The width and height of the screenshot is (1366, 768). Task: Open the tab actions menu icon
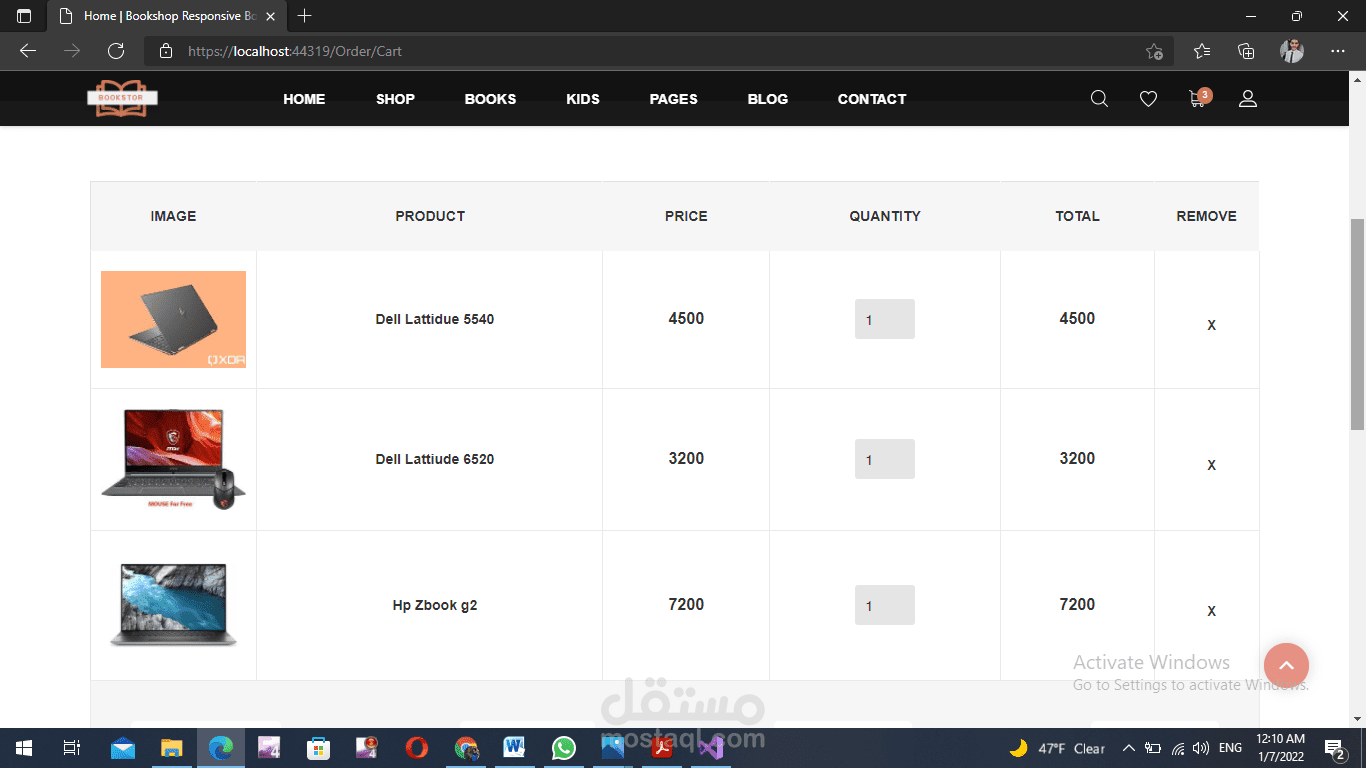(24, 16)
